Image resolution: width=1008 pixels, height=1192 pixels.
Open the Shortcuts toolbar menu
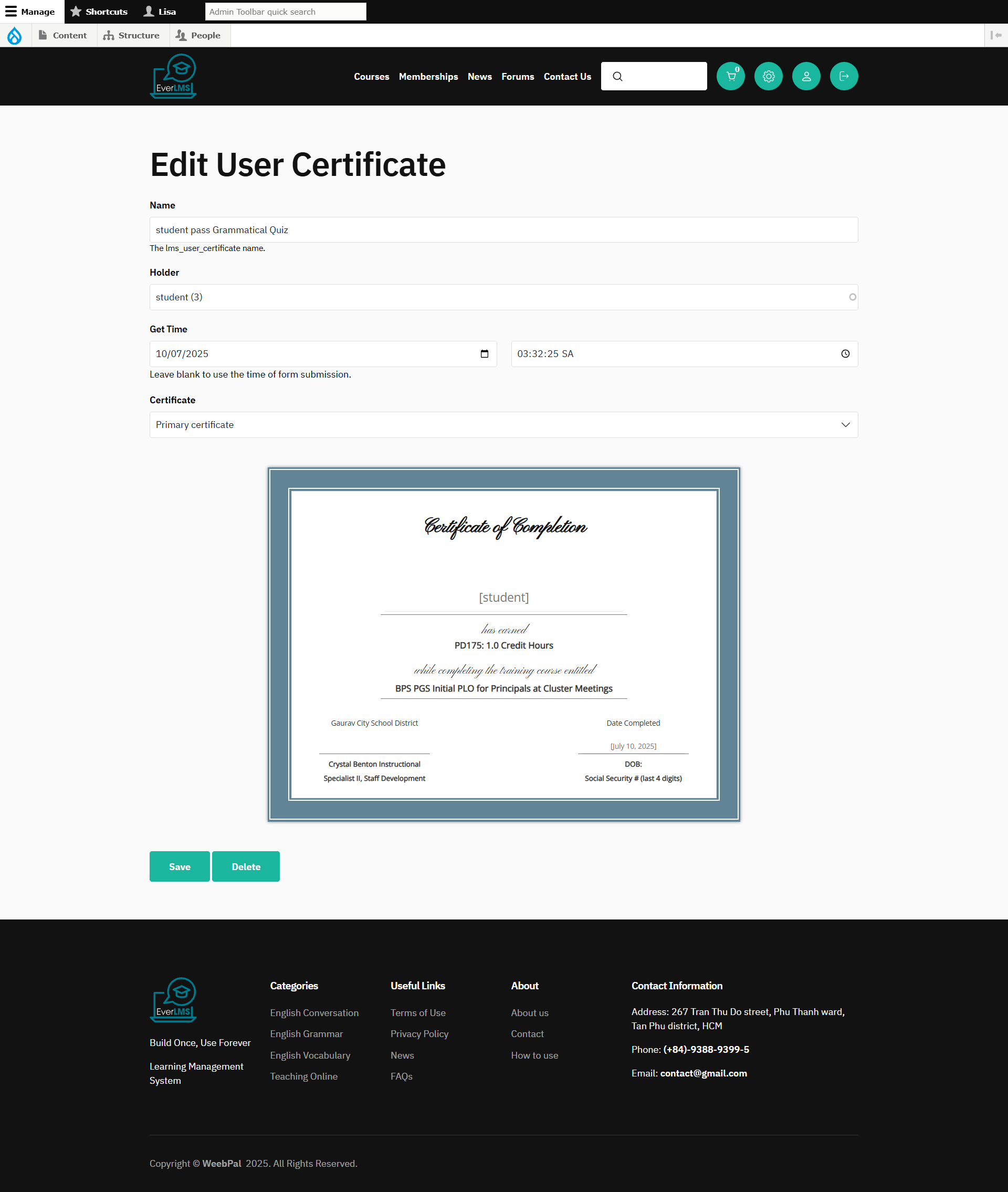(x=99, y=12)
